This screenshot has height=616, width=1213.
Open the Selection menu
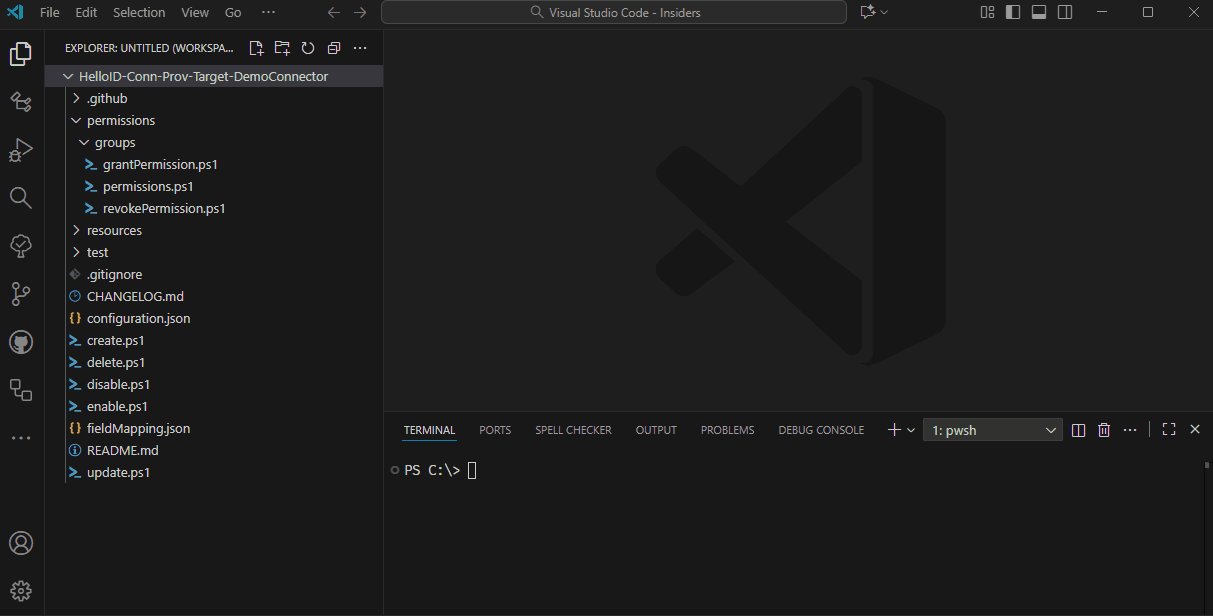tap(139, 12)
